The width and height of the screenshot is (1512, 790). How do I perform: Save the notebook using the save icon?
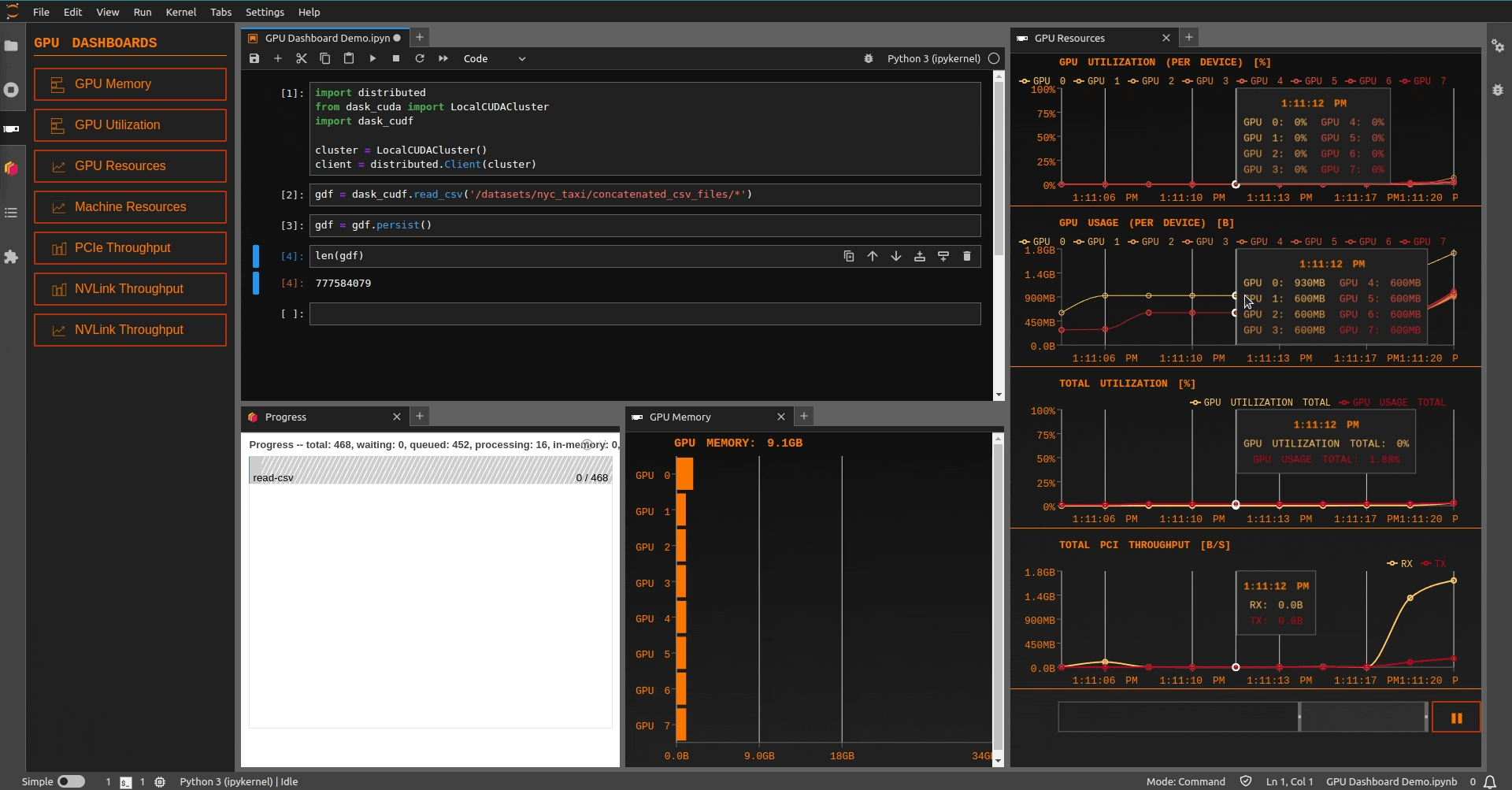(254, 58)
